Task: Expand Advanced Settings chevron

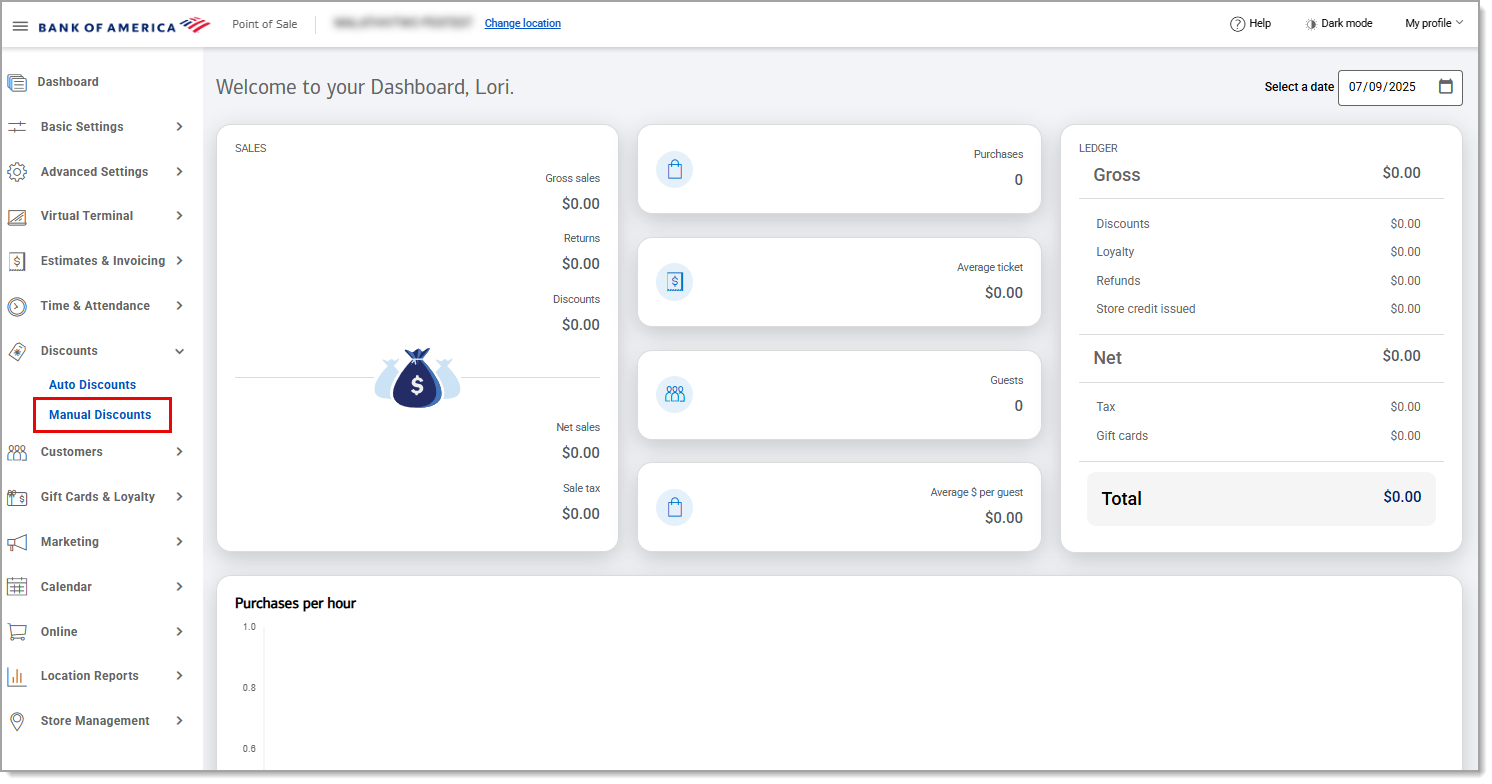Action: [x=179, y=172]
